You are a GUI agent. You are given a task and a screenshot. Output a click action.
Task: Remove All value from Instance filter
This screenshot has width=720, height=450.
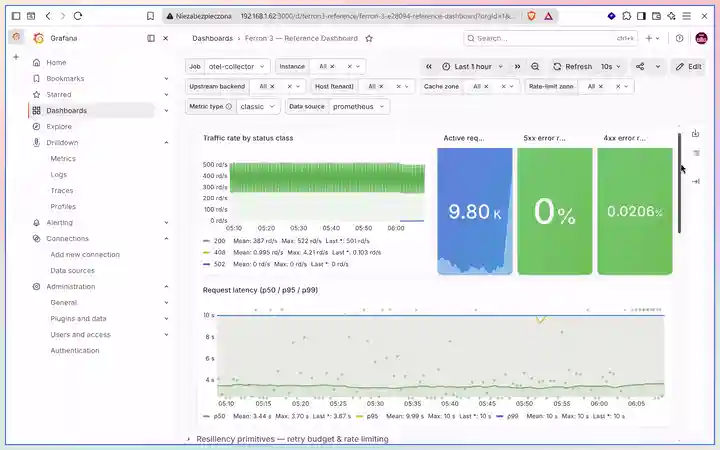click(332, 67)
